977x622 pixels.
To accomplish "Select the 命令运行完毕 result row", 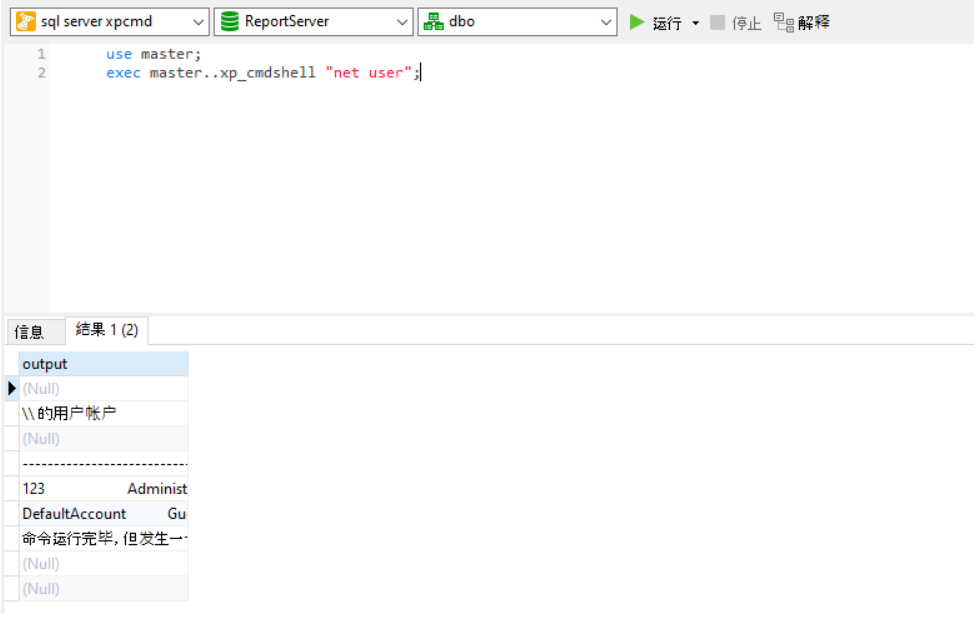I will 103,538.
